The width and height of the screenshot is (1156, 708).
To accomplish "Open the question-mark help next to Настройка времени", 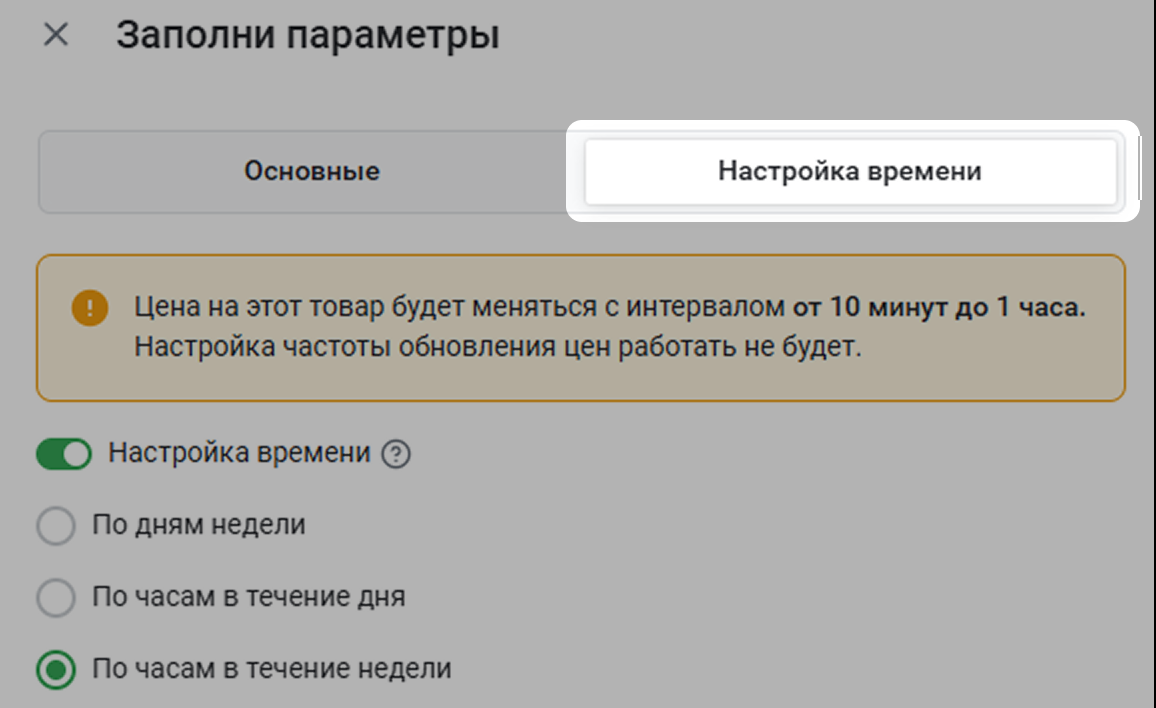I will 396,454.
